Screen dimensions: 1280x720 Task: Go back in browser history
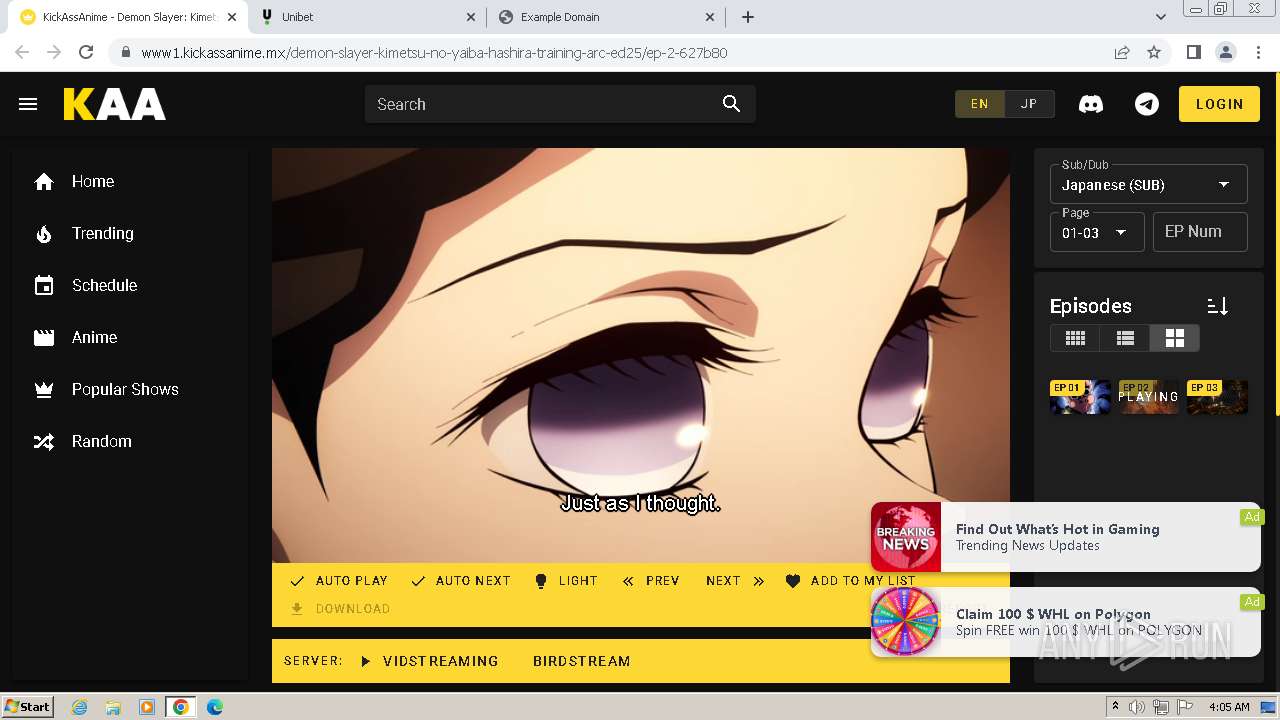tap(22, 52)
